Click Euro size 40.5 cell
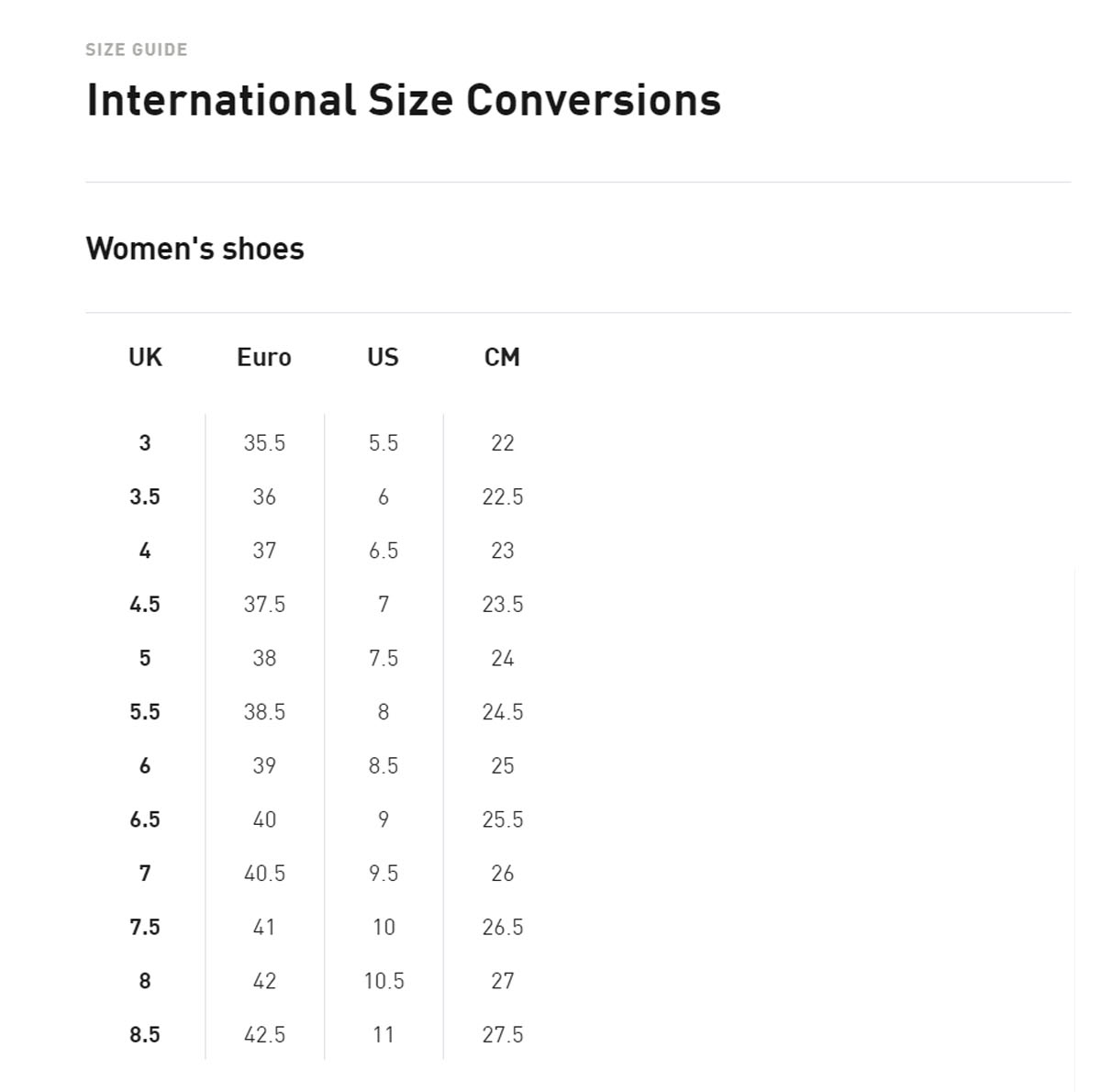Viewport: 1112px width, 1092px height. pos(264,874)
